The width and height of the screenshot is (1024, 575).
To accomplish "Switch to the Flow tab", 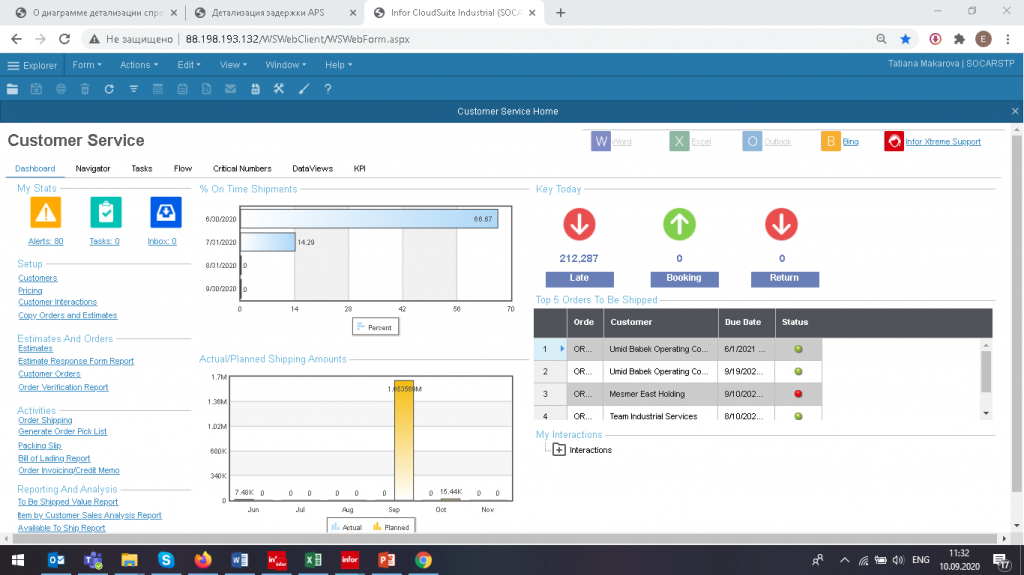I will point(183,169).
